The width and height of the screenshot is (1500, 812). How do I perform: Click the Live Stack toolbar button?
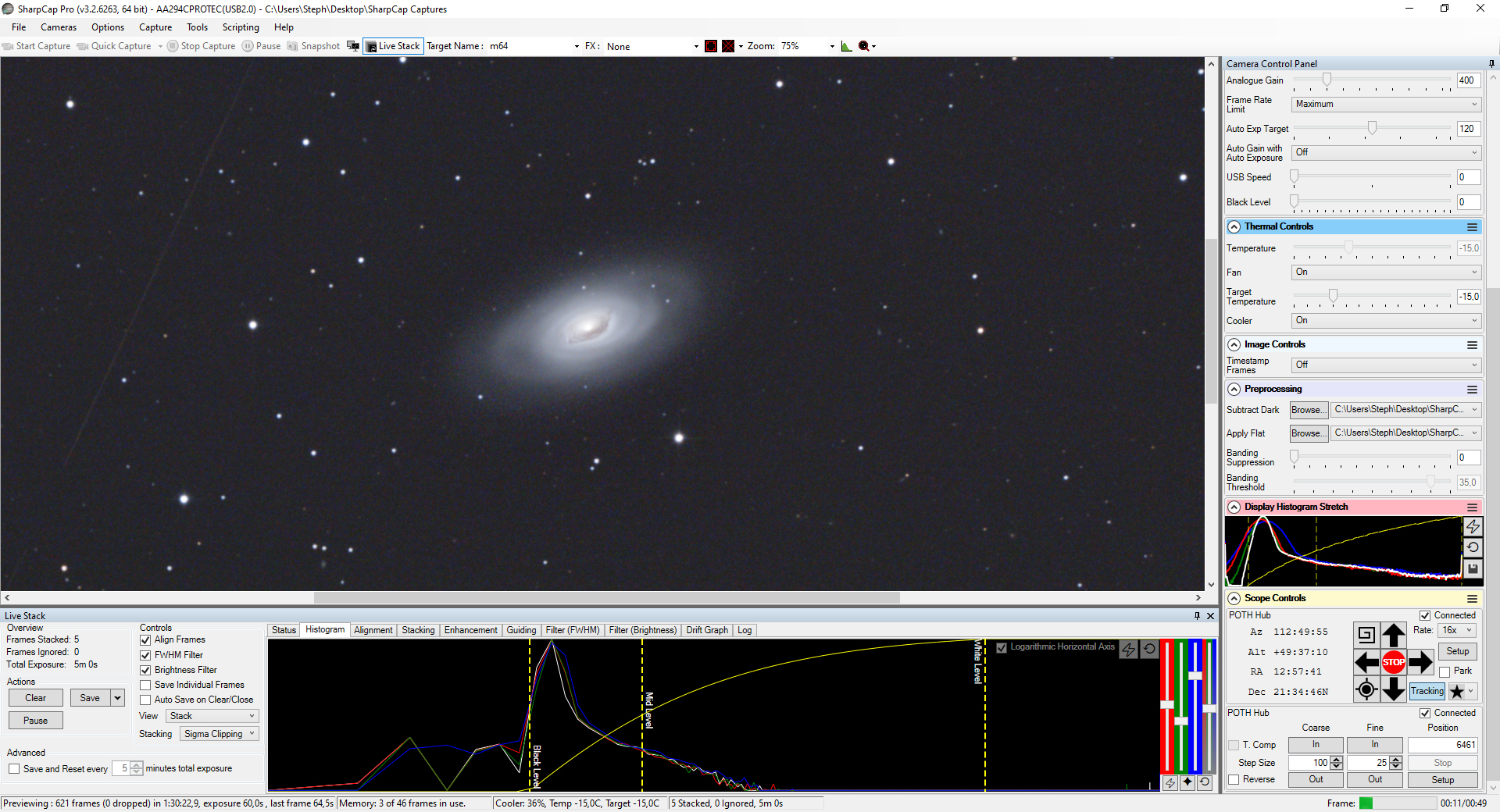393,46
